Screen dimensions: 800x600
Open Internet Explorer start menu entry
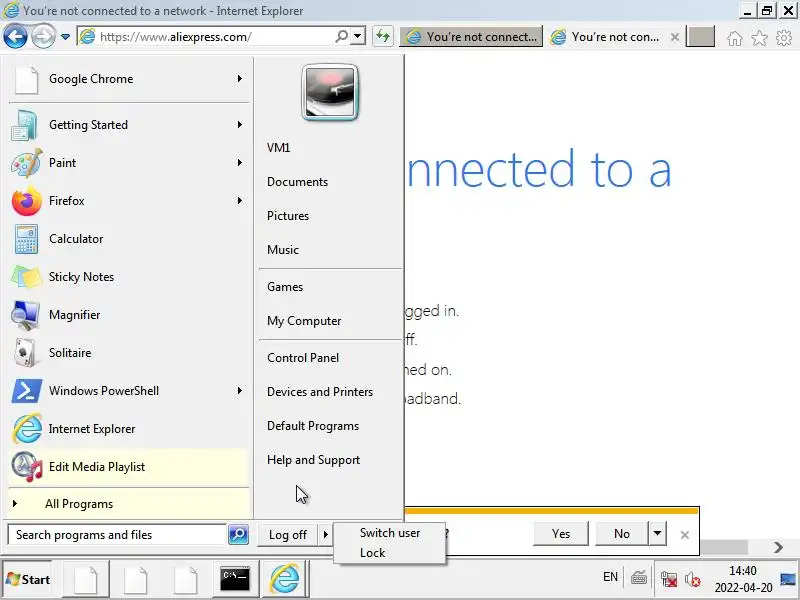129,429
